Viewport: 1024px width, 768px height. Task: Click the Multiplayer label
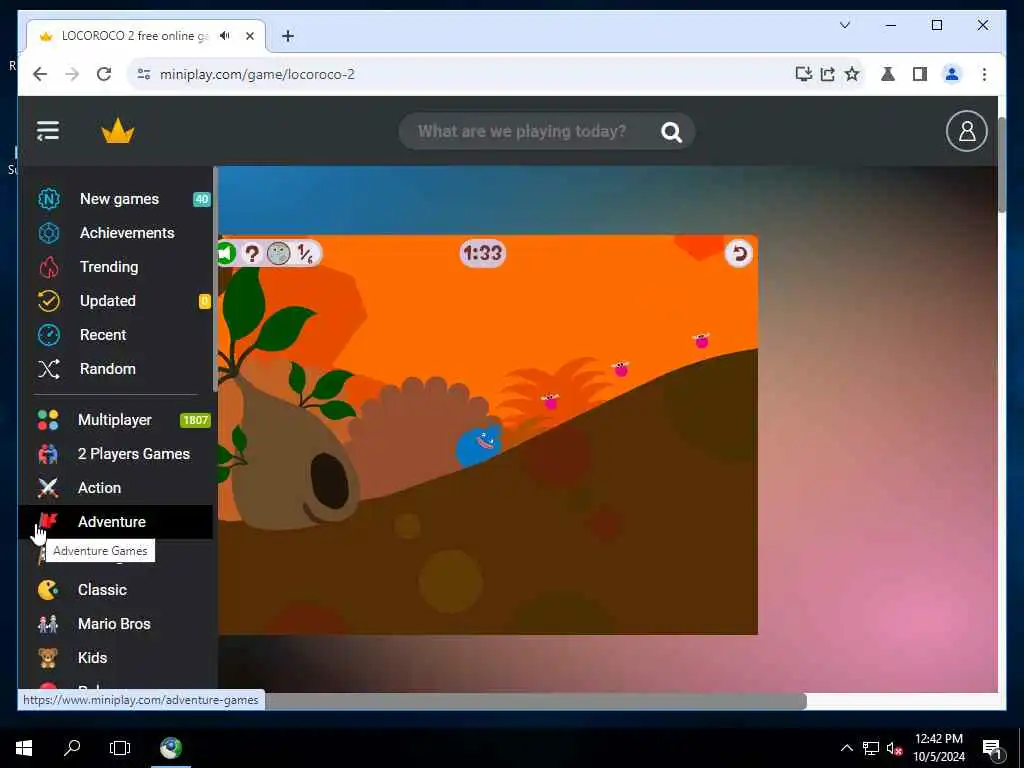(115, 420)
